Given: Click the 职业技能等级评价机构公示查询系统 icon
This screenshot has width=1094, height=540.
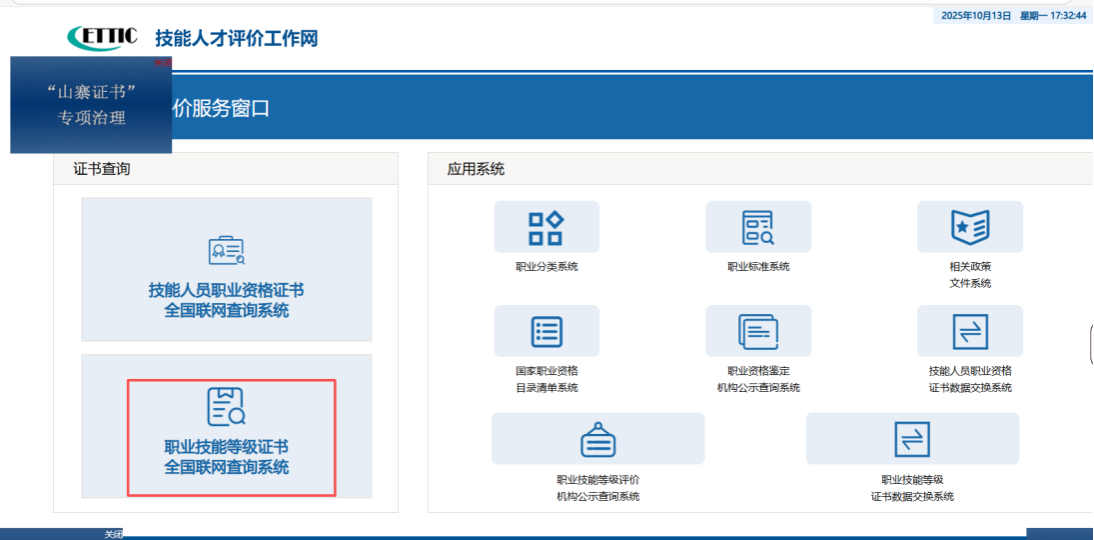Looking at the screenshot, I should tap(597, 439).
